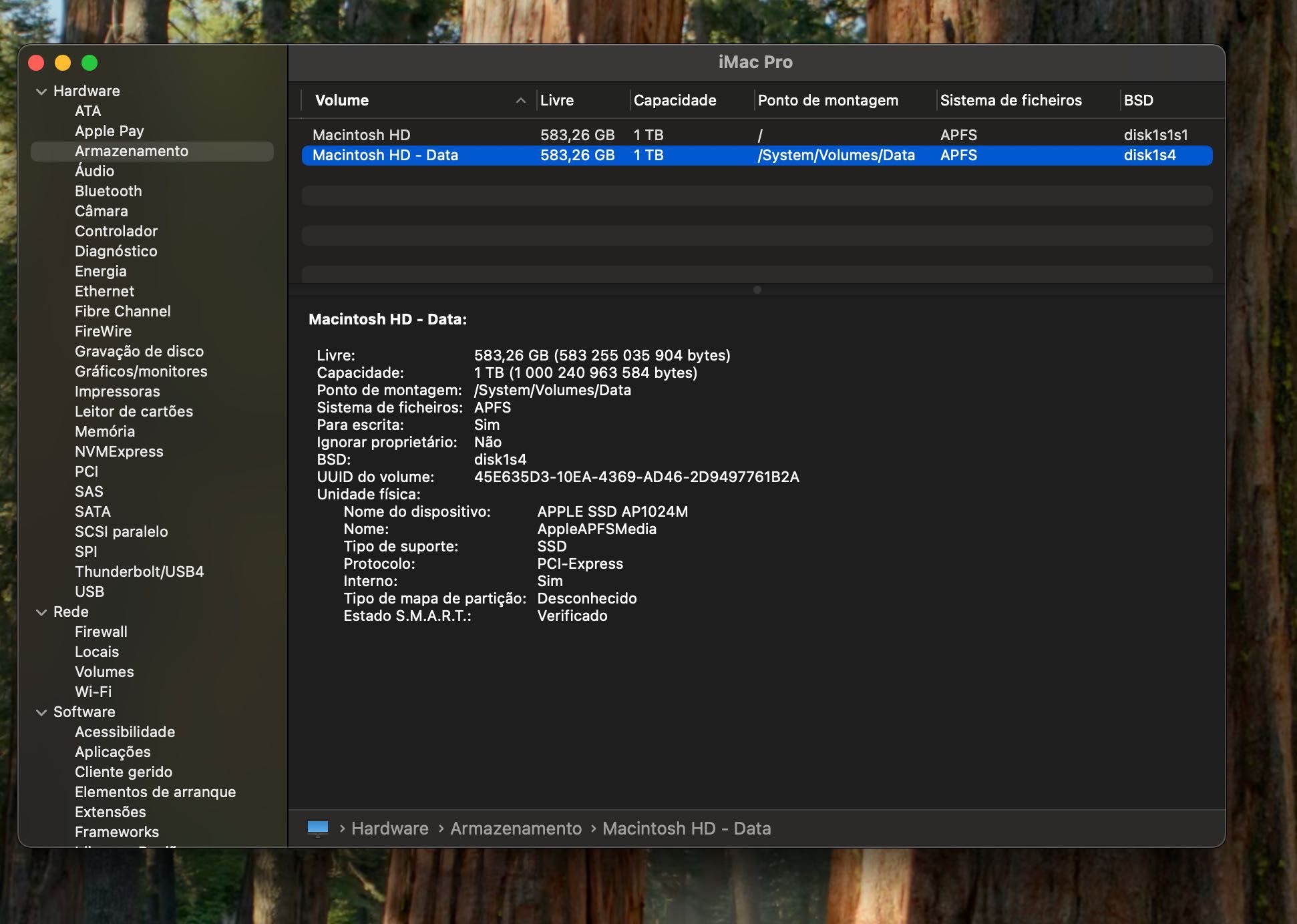Open Câmara in the sidebar

click(102, 211)
